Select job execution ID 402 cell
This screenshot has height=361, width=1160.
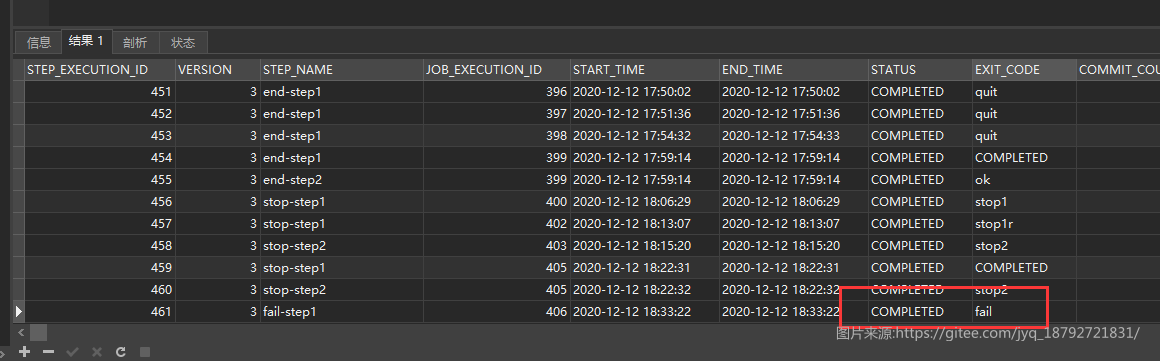point(496,223)
